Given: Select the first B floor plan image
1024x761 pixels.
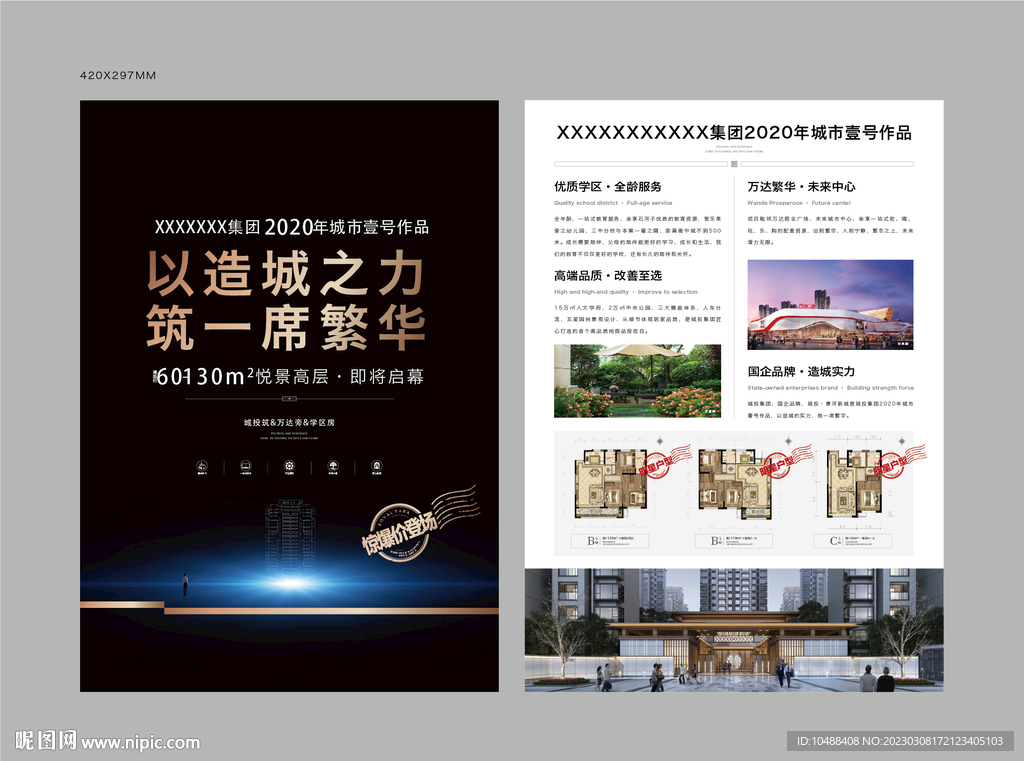Looking at the screenshot, I should point(611,484).
